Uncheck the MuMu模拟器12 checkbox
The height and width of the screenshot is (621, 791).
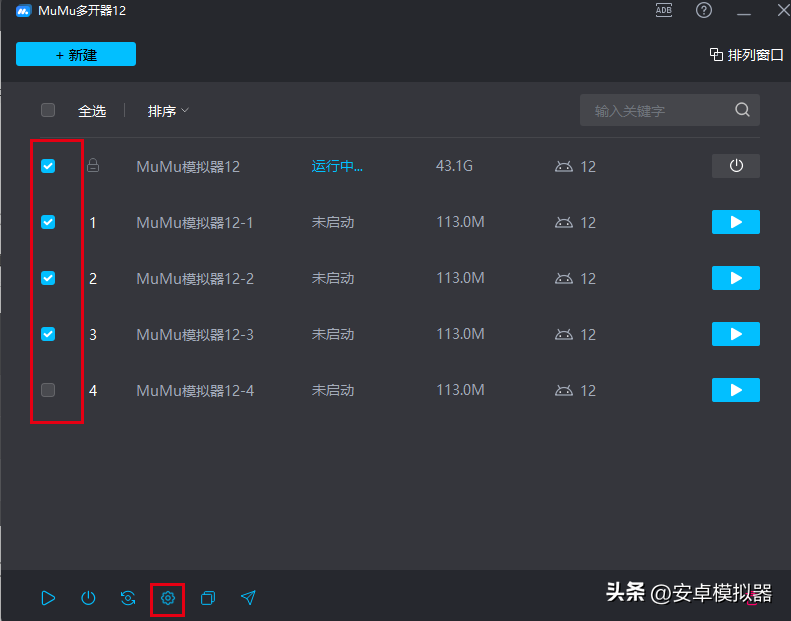pos(48,166)
